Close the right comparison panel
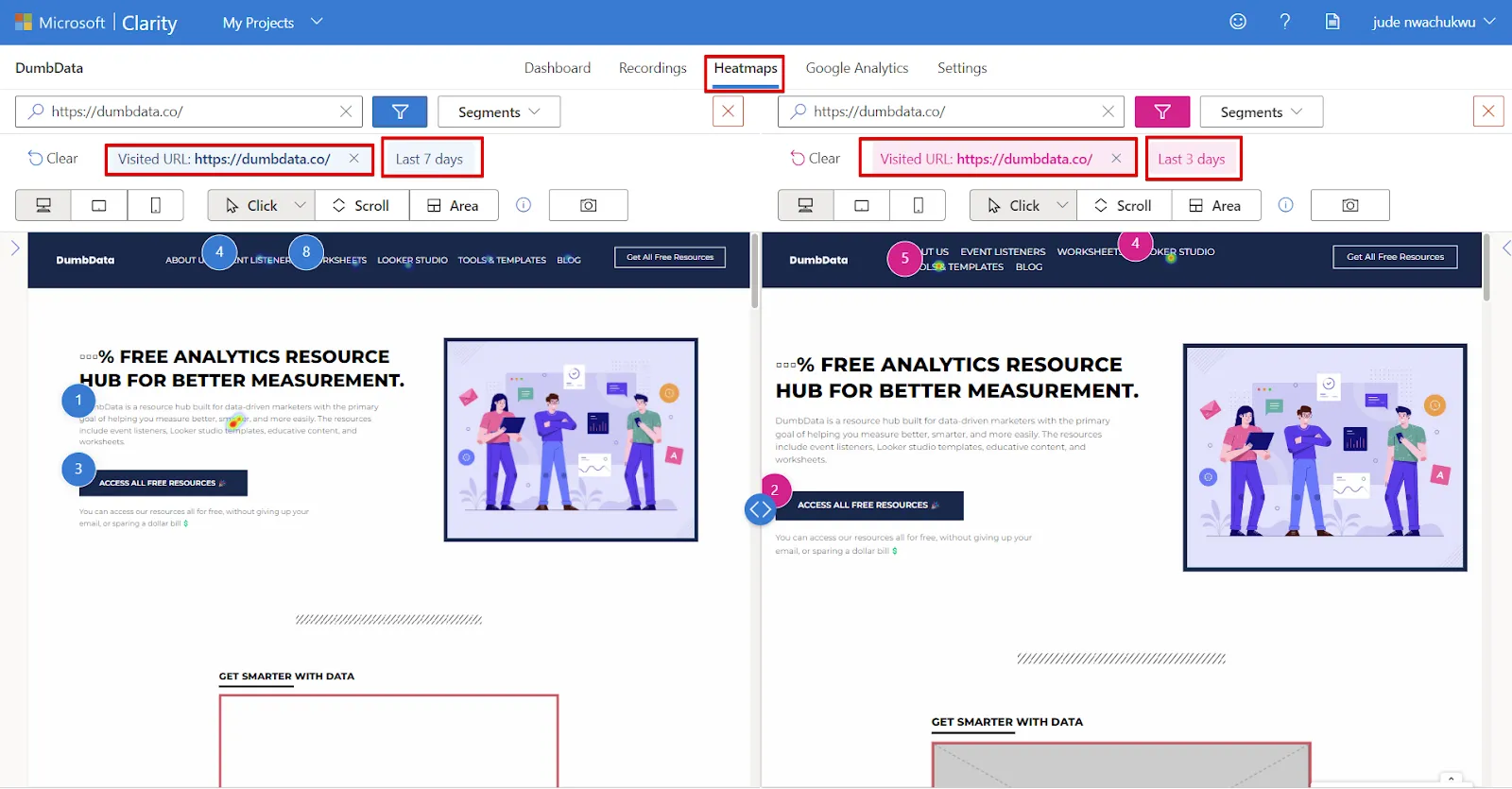Screen dimensions: 1512x789 [x=1488, y=111]
